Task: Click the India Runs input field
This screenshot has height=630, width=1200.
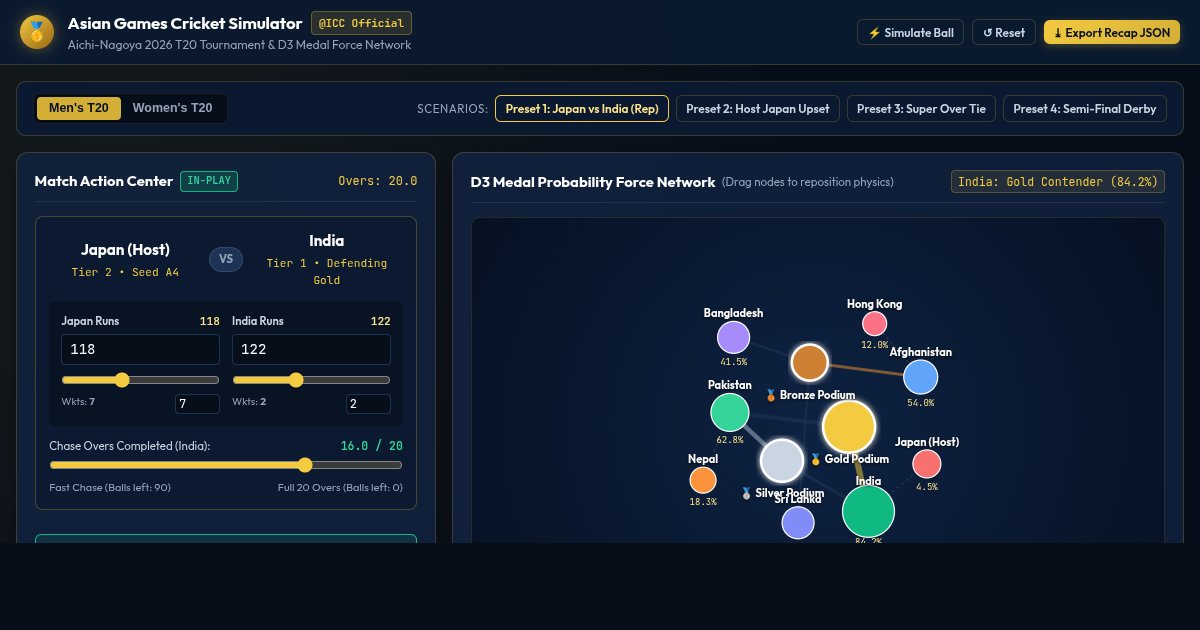Action: click(311, 349)
